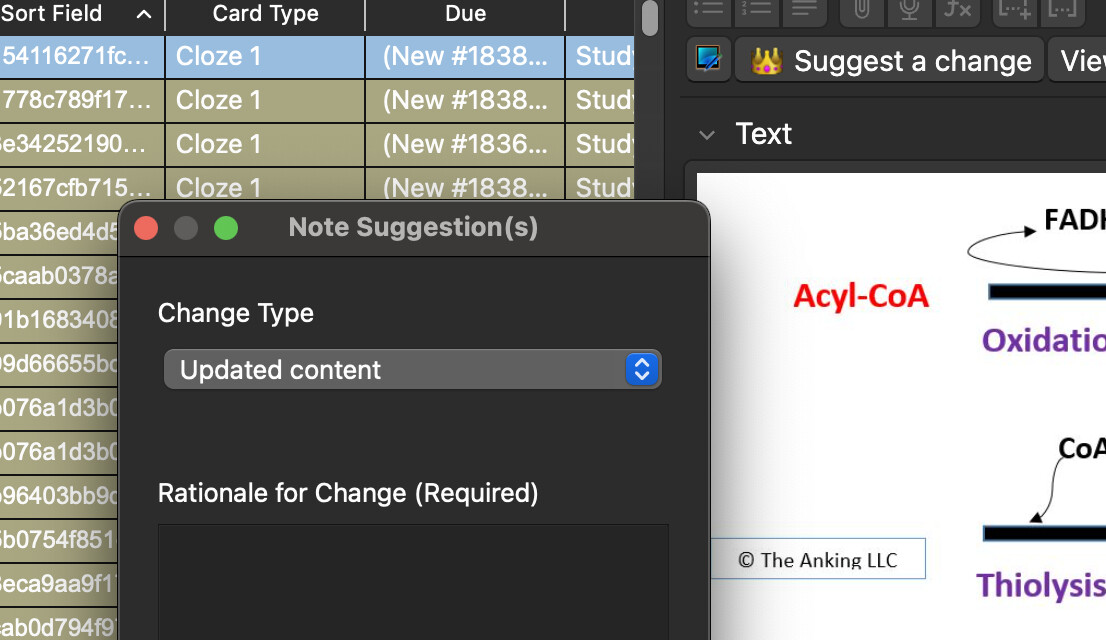
Task: Click the Due column header
Action: tap(465, 14)
